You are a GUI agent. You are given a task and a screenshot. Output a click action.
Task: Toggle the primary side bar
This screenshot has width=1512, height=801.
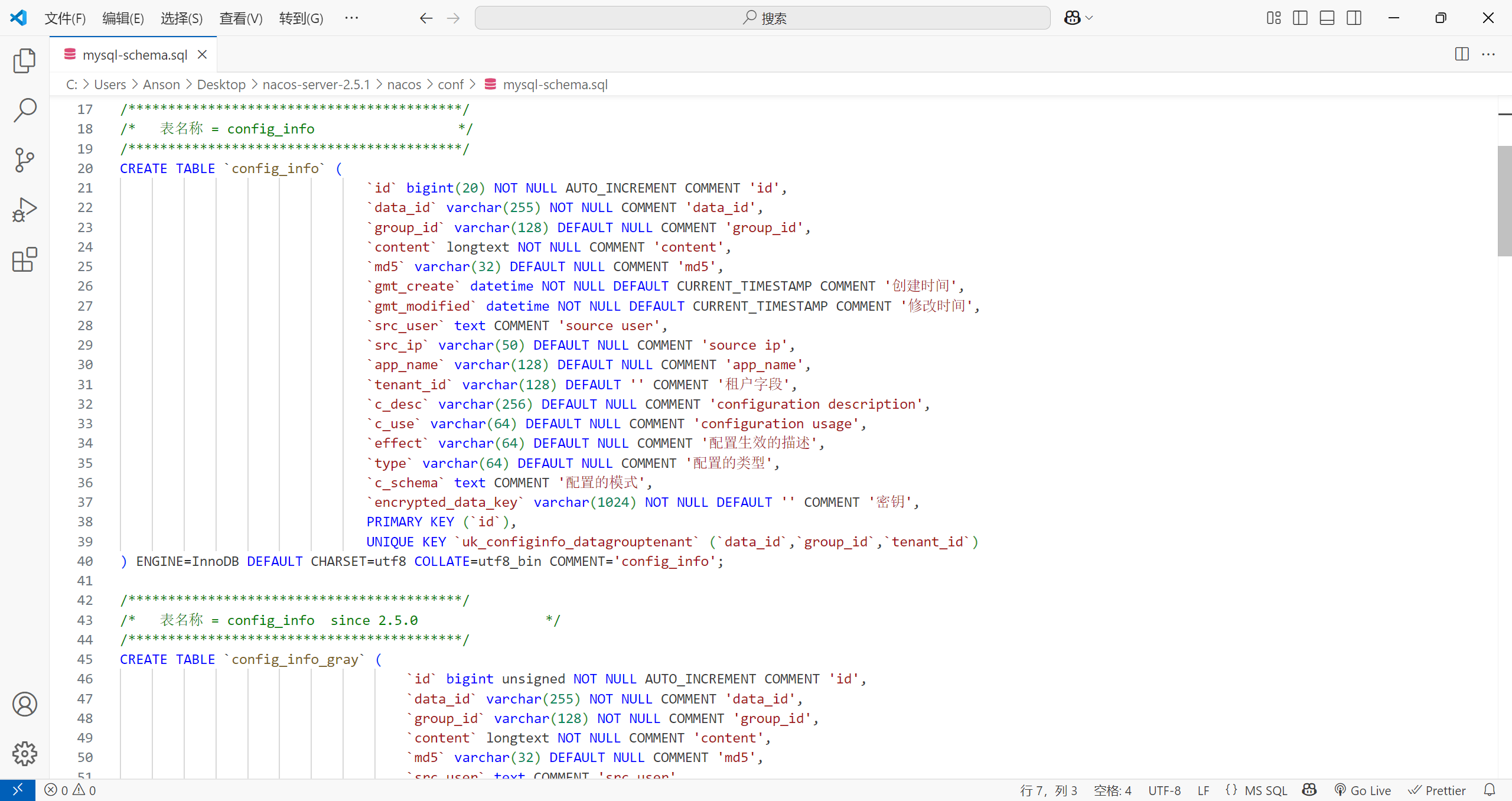pyautogui.click(x=1300, y=18)
